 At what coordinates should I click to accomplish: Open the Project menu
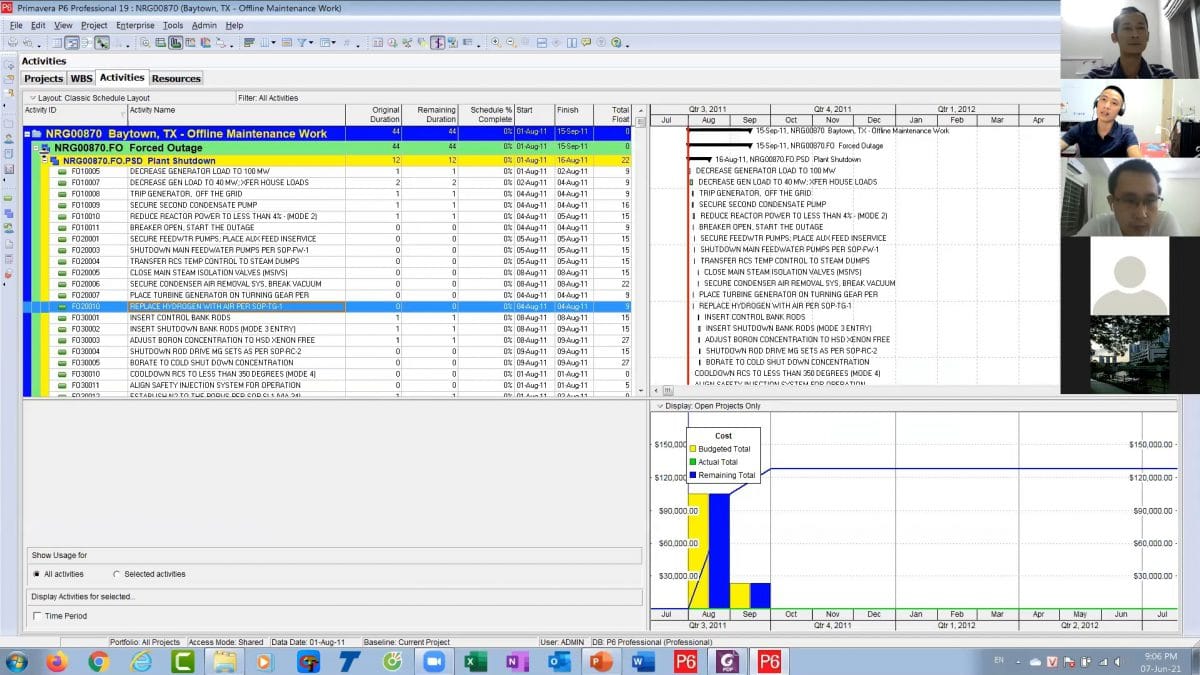[x=94, y=25]
